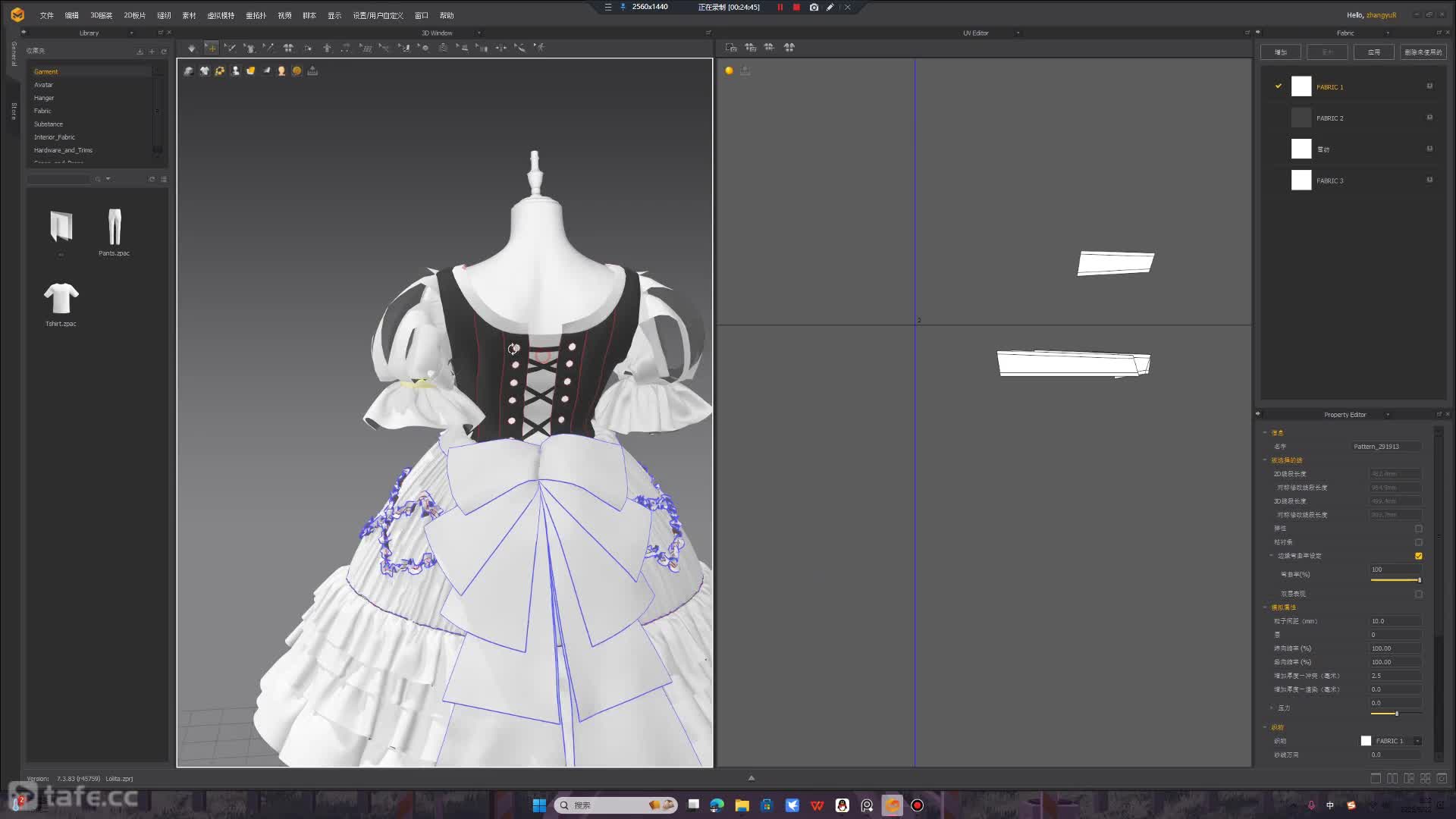Click first UV Editor toolbar icon
This screenshot has height=819, width=1456.
731,47
